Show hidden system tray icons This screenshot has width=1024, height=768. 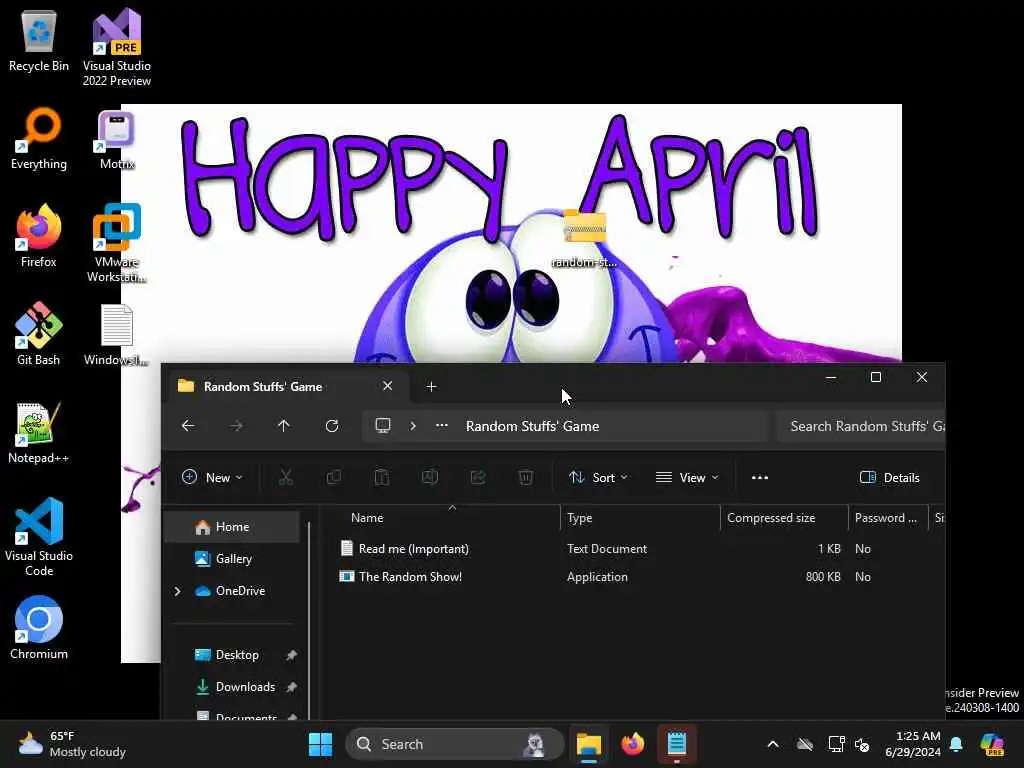coord(773,744)
